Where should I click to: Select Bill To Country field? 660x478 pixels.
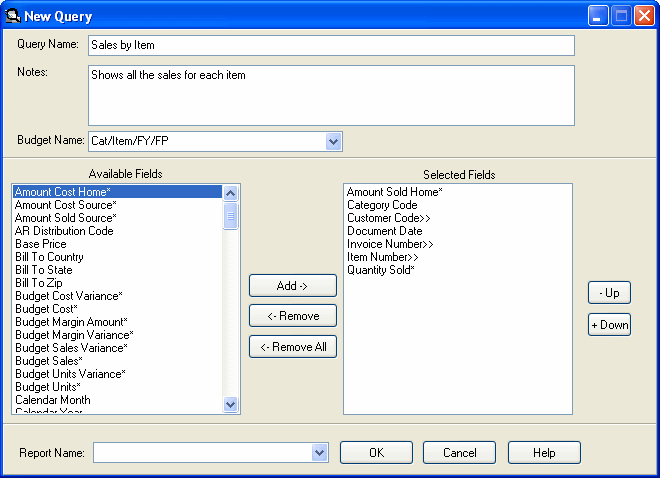pyautogui.click(x=117, y=257)
